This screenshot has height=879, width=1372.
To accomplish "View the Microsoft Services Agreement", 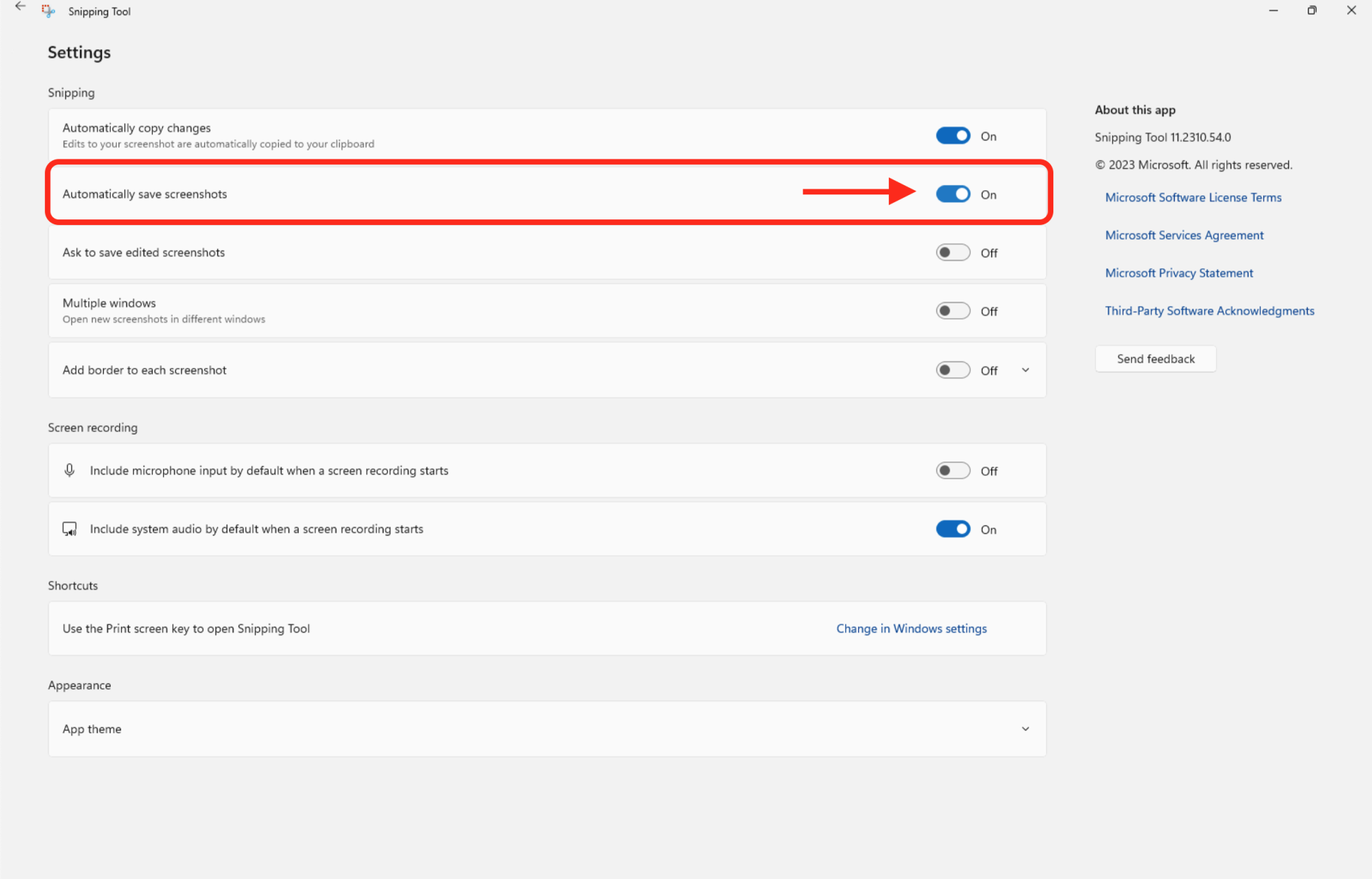I will (x=1184, y=234).
